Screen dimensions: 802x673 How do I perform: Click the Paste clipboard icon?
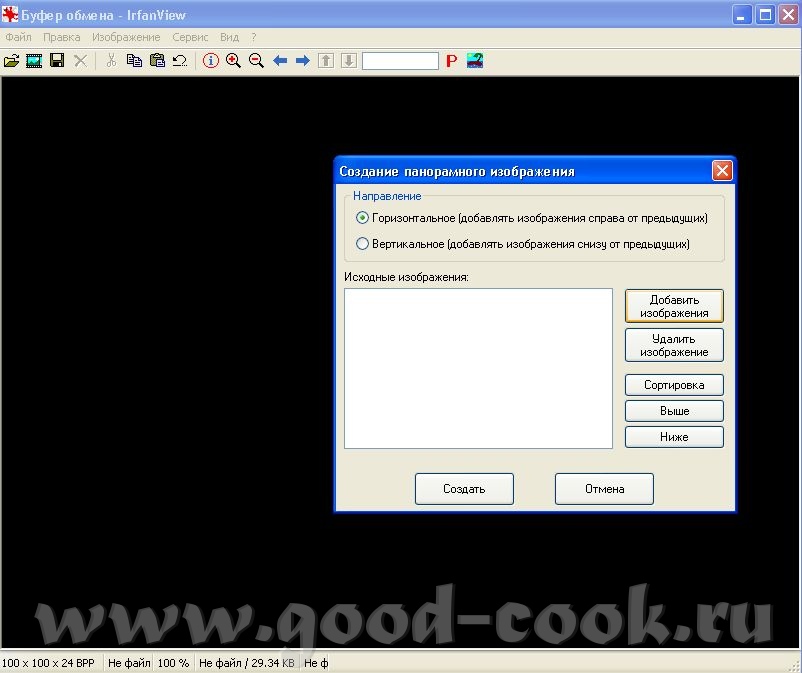click(x=157, y=61)
